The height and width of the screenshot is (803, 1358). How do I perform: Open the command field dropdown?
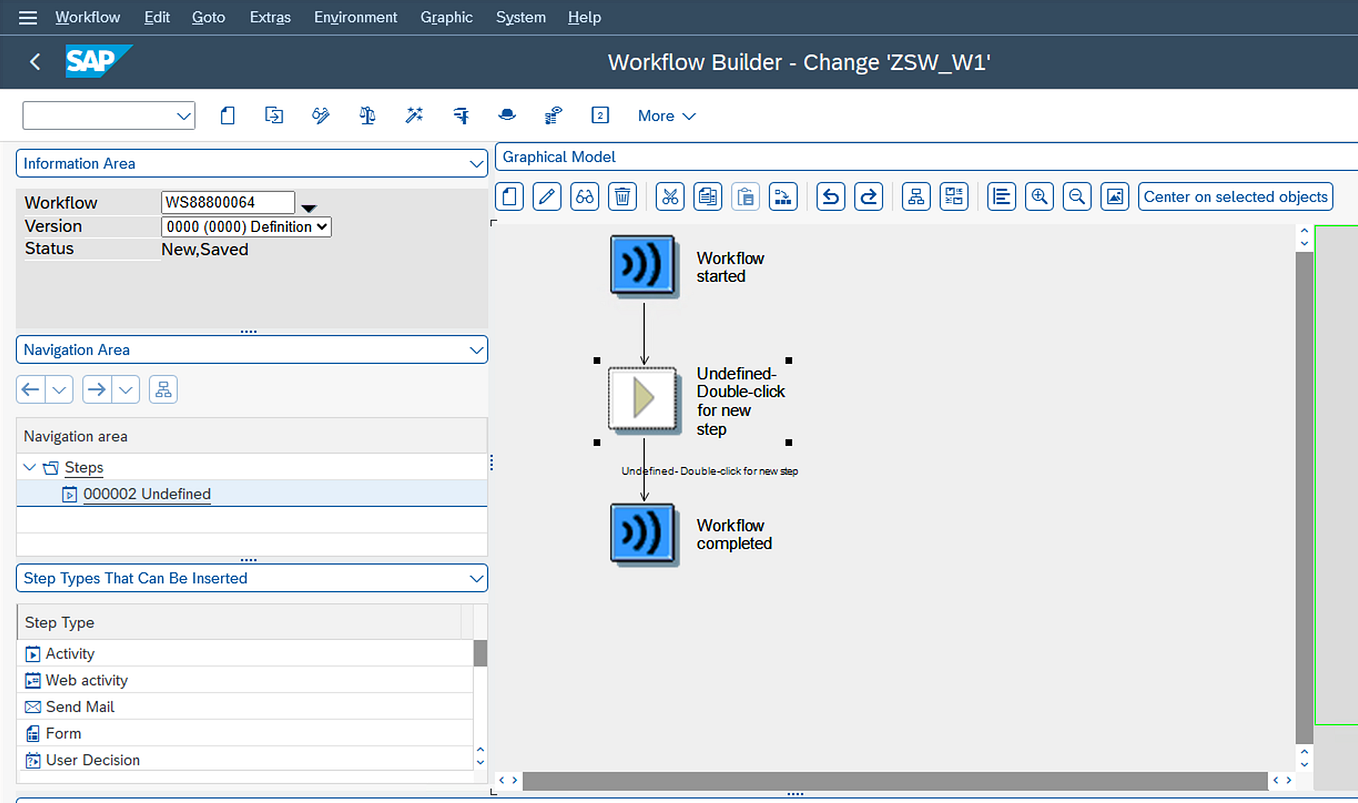[184, 116]
